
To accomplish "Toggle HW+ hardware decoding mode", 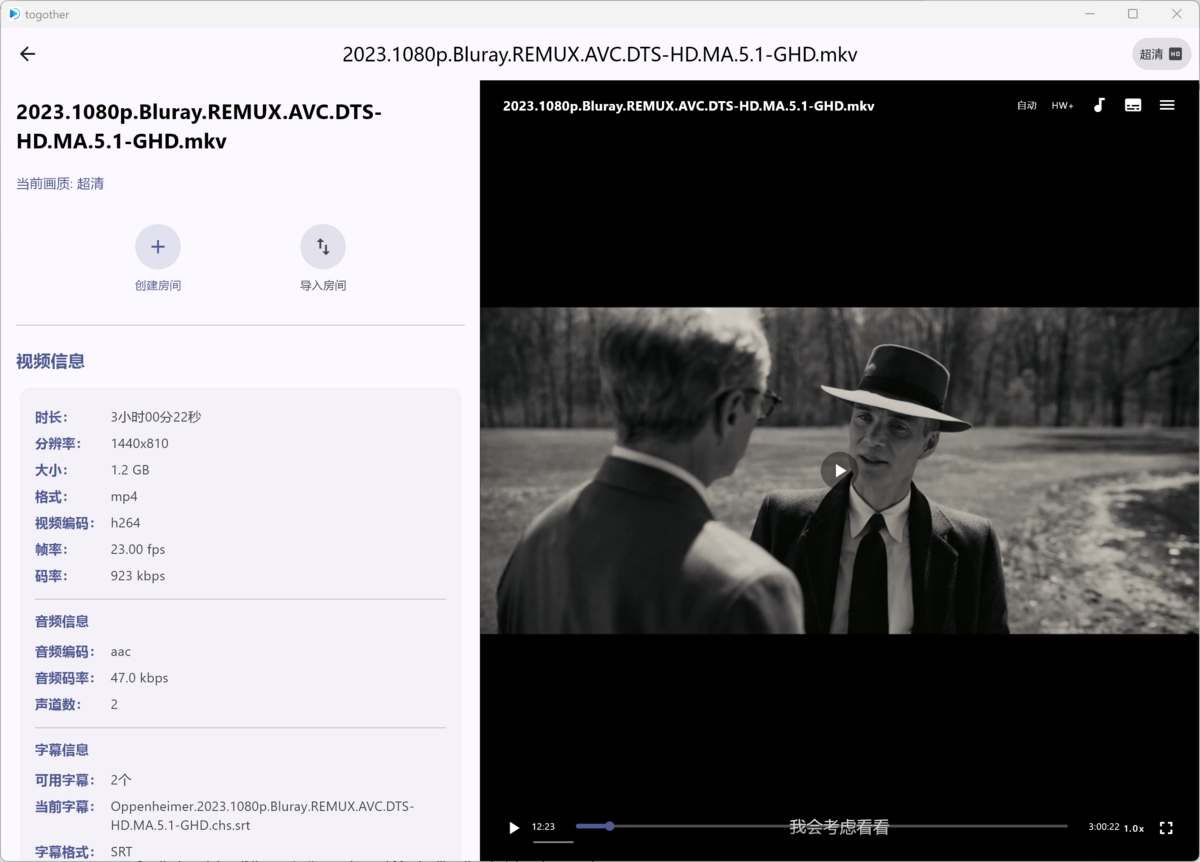I will point(1062,106).
